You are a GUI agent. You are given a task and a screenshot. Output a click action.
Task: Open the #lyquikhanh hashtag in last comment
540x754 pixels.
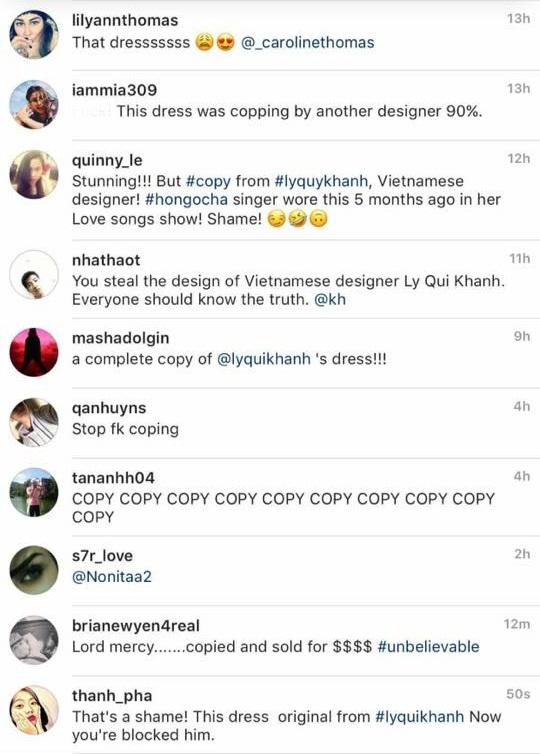[x=419, y=717]
